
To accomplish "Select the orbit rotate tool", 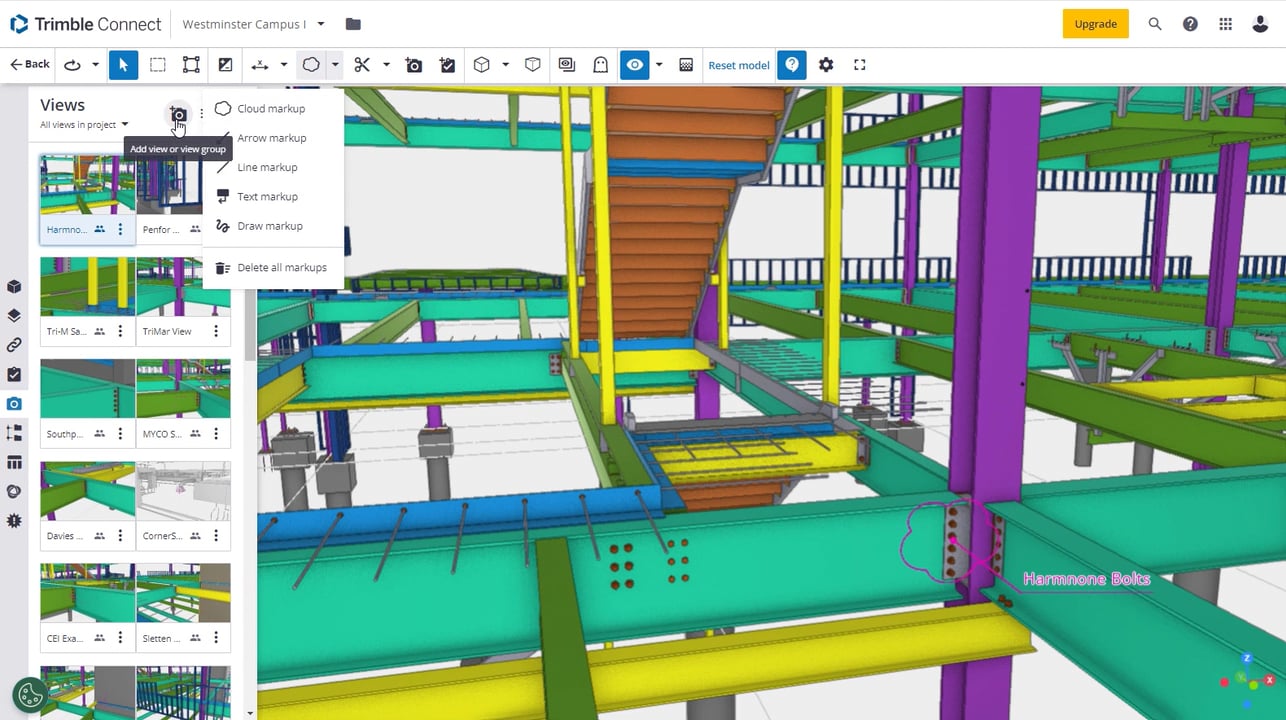I will (72, 65).
